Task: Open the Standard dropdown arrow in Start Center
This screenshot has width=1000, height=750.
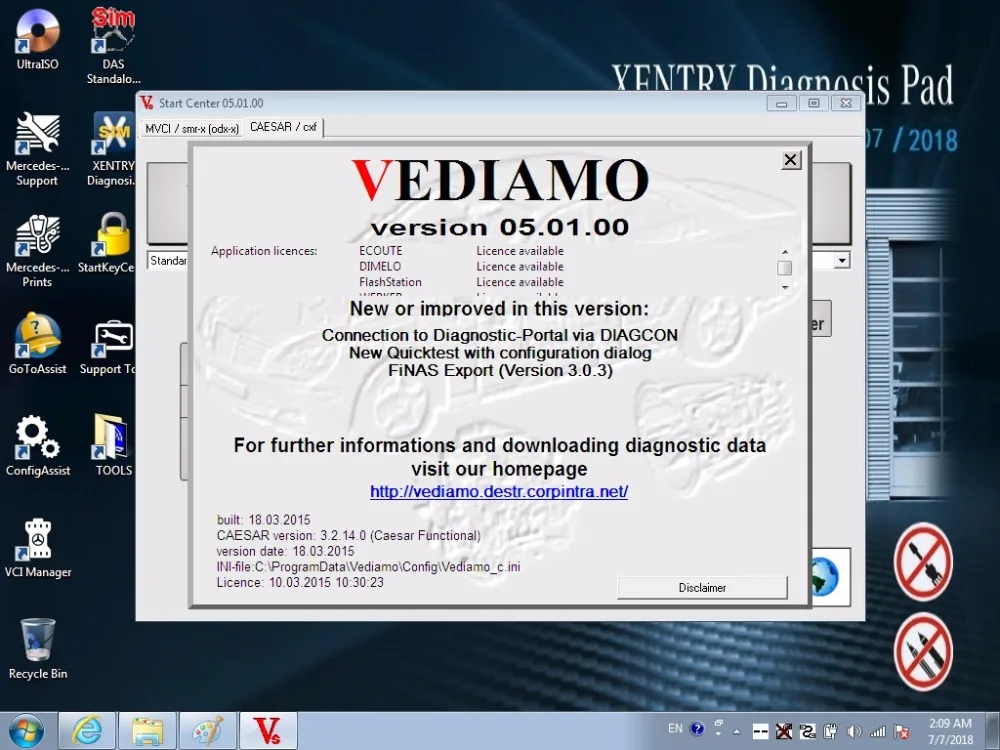Action: [842, 260]
